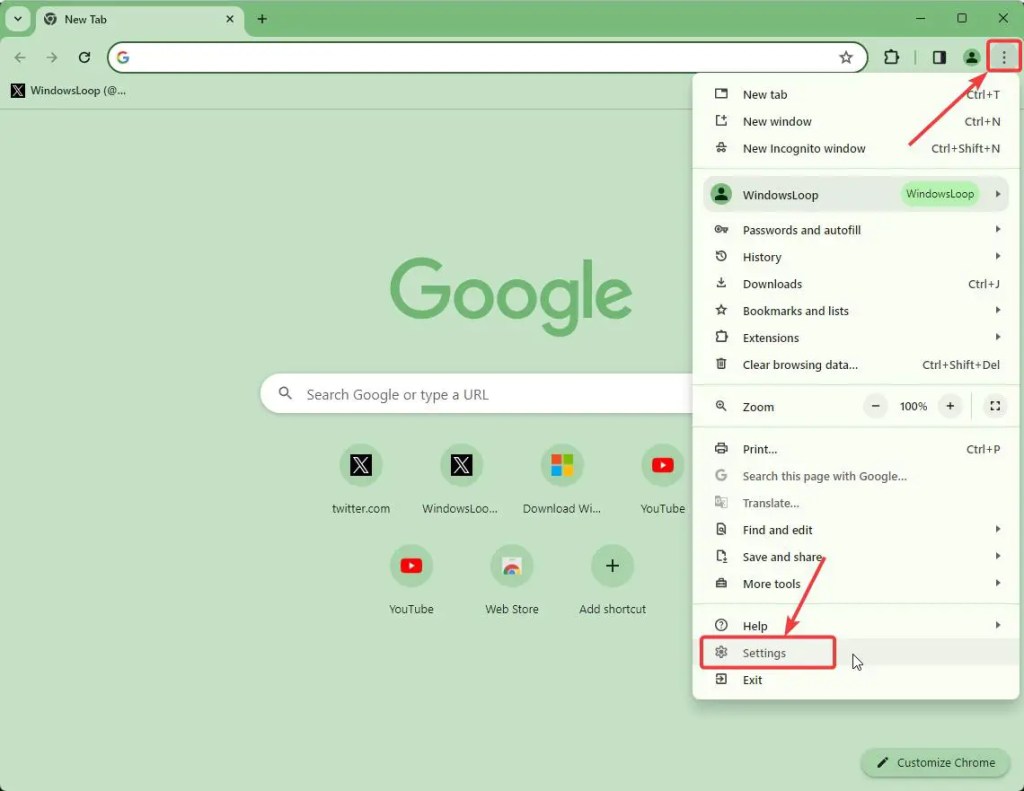Expand Bookmarks and lists submenu
The width and height of the screenshot is (1024, 791).
tap(856, 311)
